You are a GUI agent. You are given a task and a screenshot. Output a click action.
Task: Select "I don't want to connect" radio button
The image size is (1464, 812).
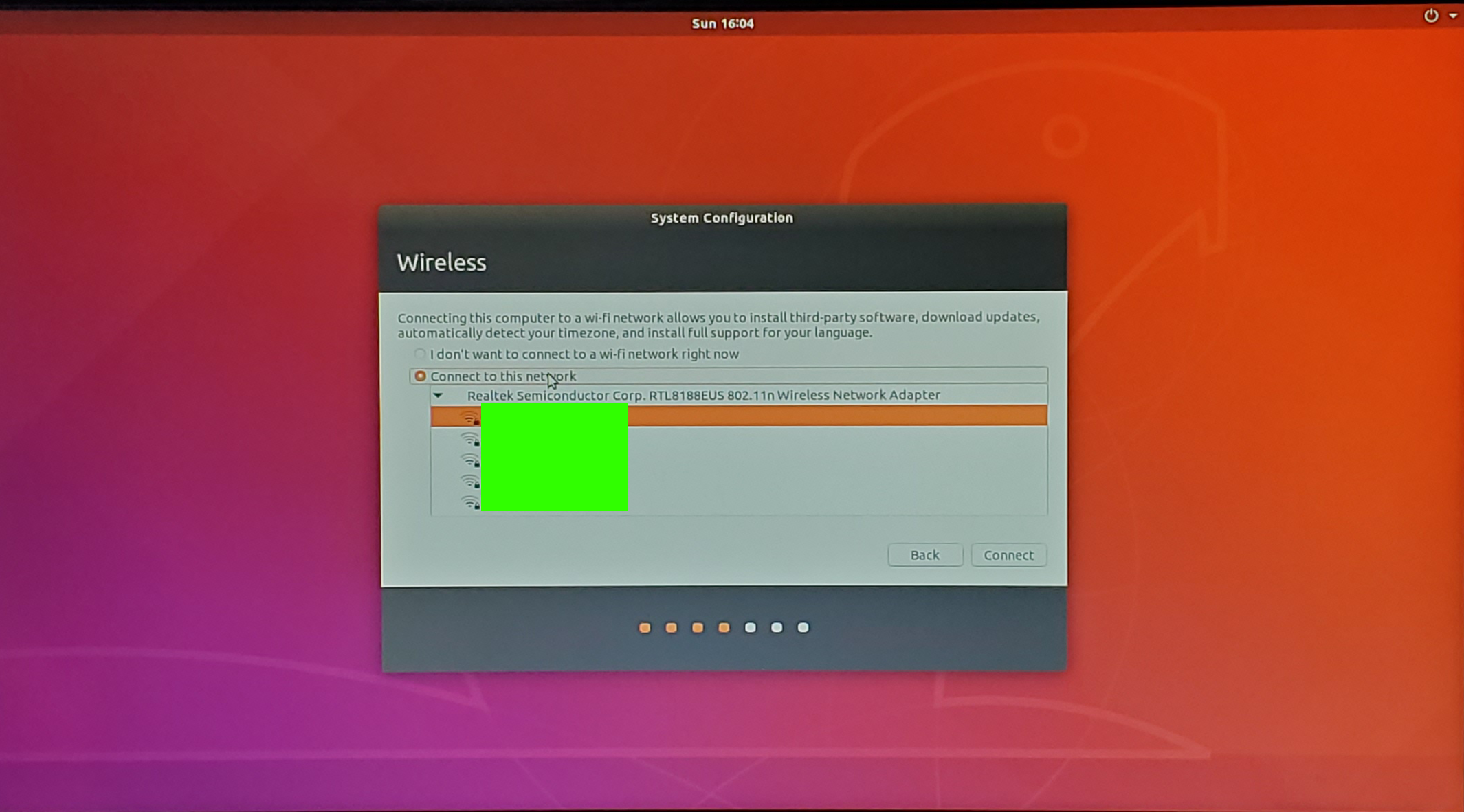[x=420, y=354]
